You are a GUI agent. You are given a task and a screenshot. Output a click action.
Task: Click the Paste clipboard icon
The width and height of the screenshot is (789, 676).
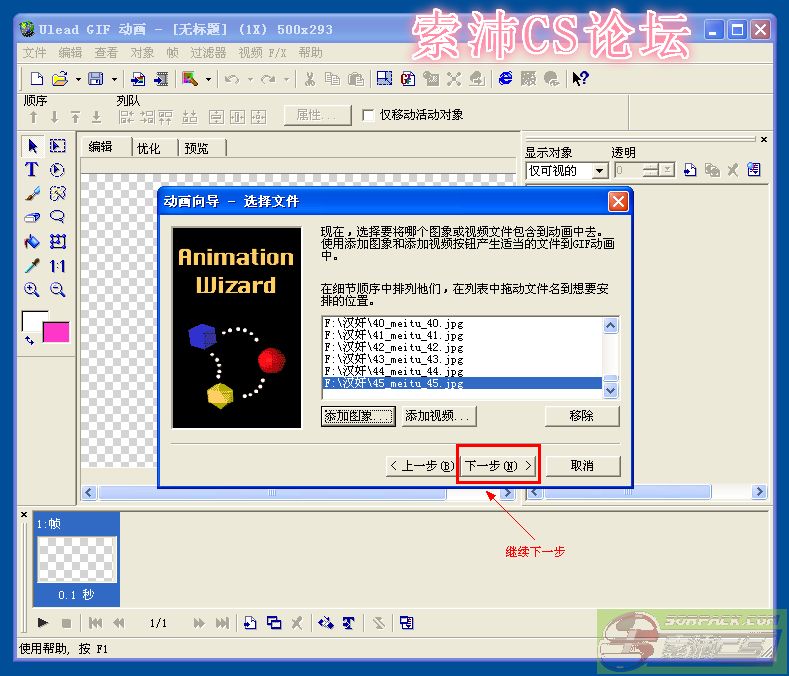[x=356, y=79]
